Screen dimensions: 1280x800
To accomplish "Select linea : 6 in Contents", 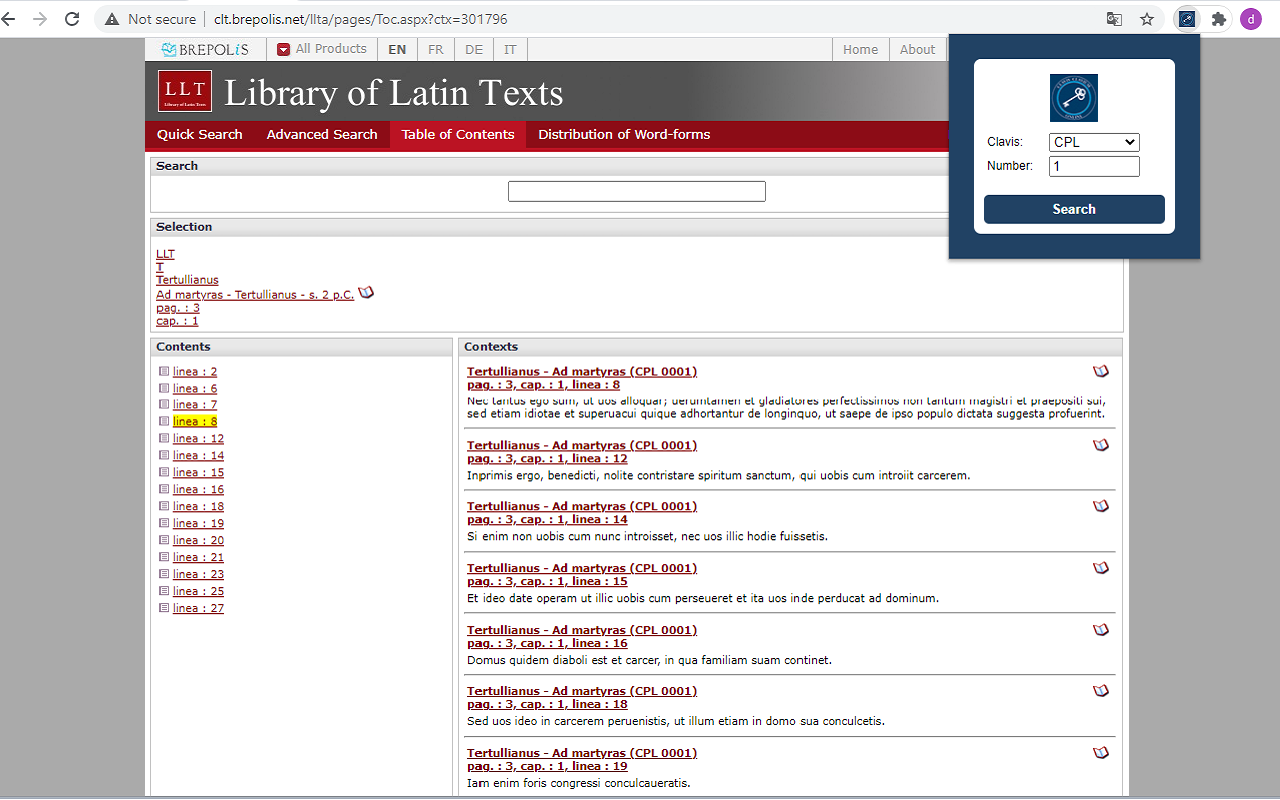I will 195,388.
